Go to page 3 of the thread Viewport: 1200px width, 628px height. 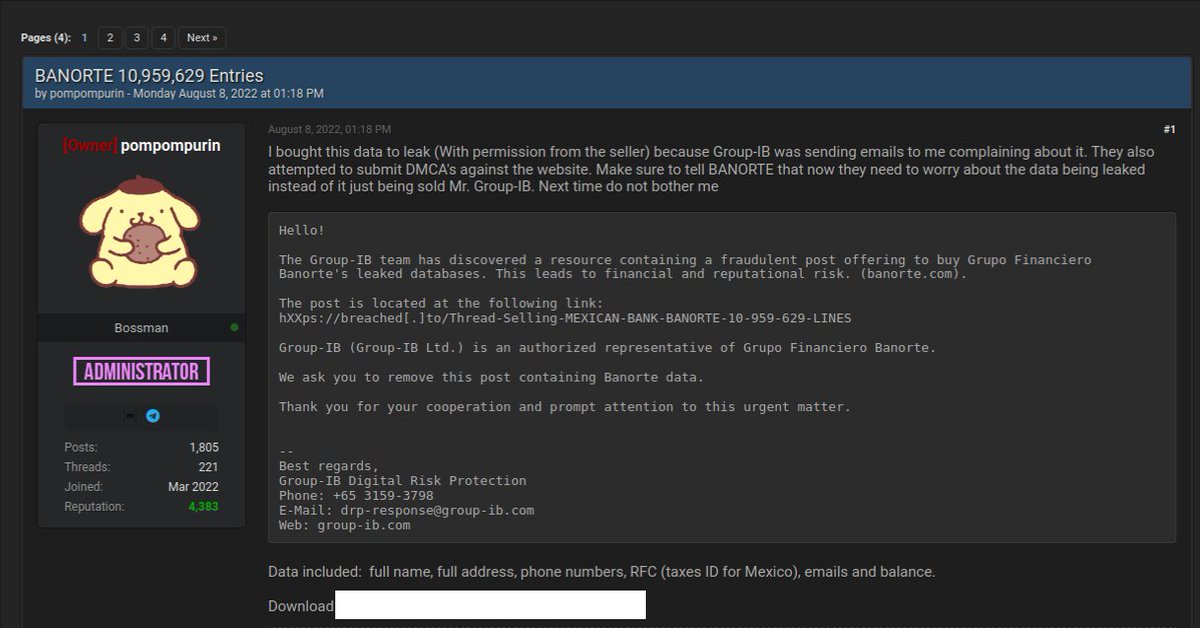(x=136, y=37)
